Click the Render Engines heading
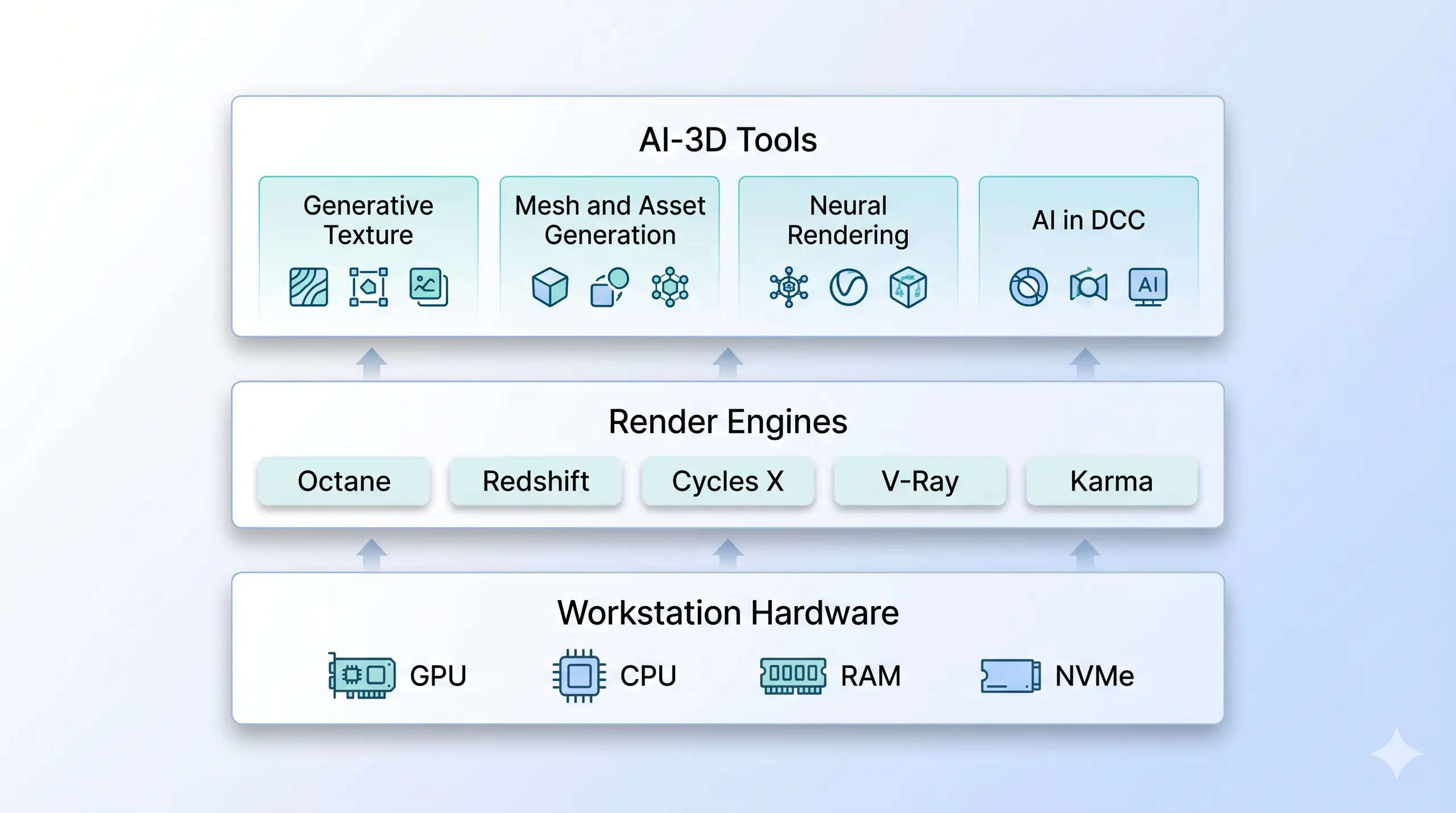 point(728,422)
